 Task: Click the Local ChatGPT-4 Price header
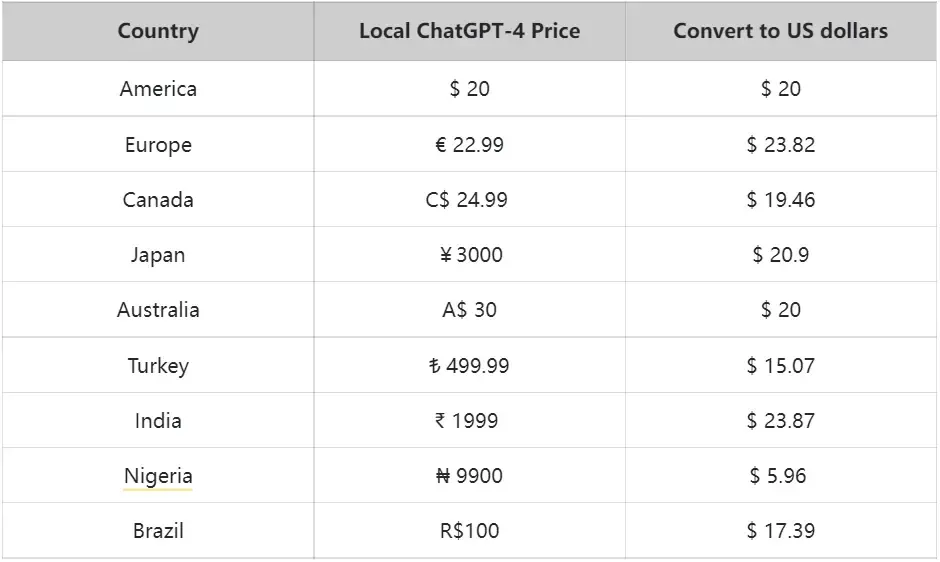(469, 31)
